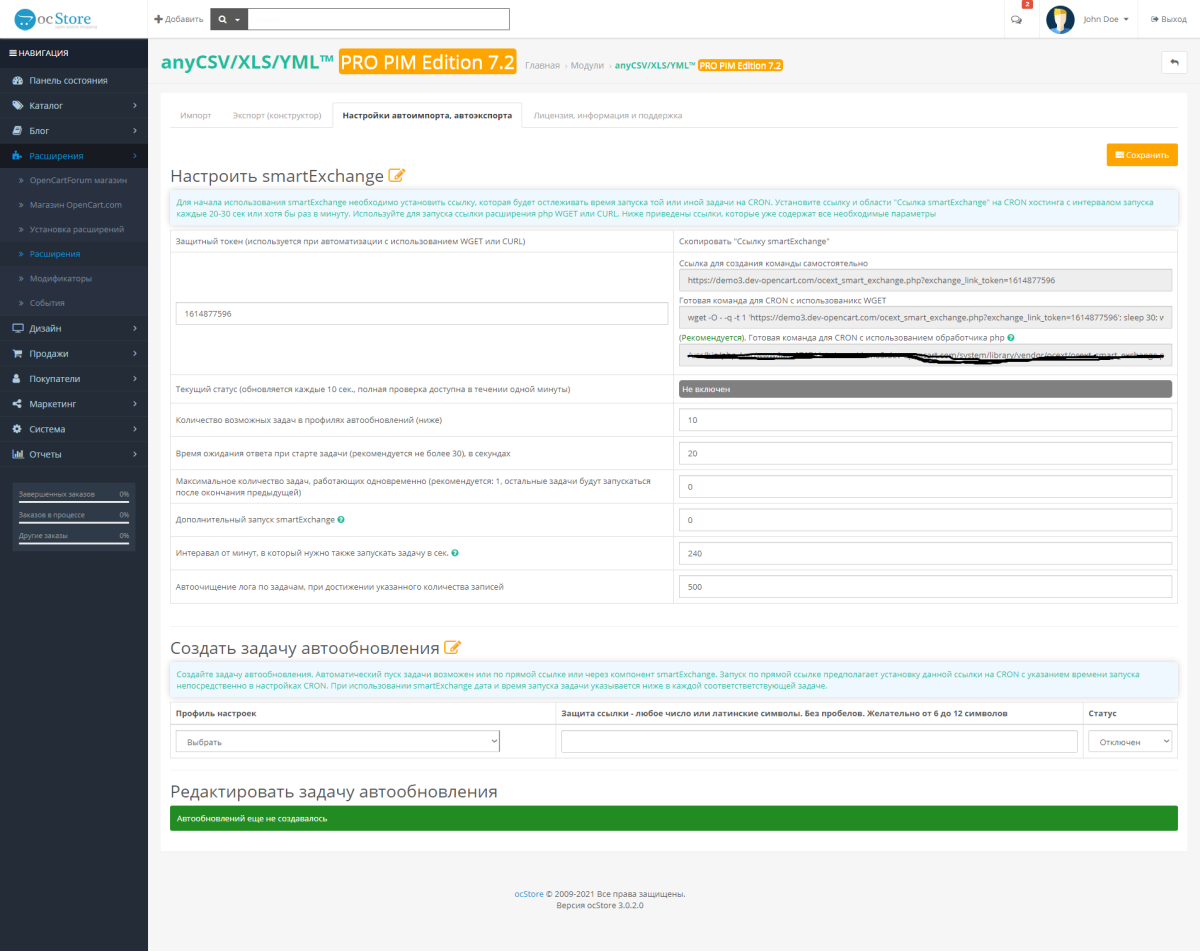Select Настройки автоимпорта, автоэкспорта tab

[x=427, y=115]
